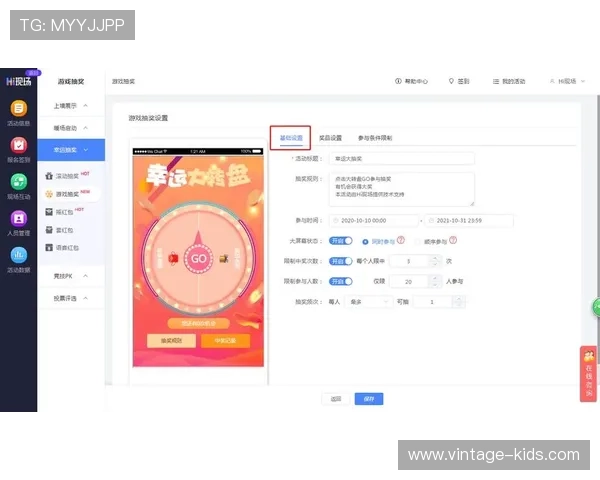Open 雷红包 entry icon
Viewport: 600px width, 480px height.
[49, 230]
